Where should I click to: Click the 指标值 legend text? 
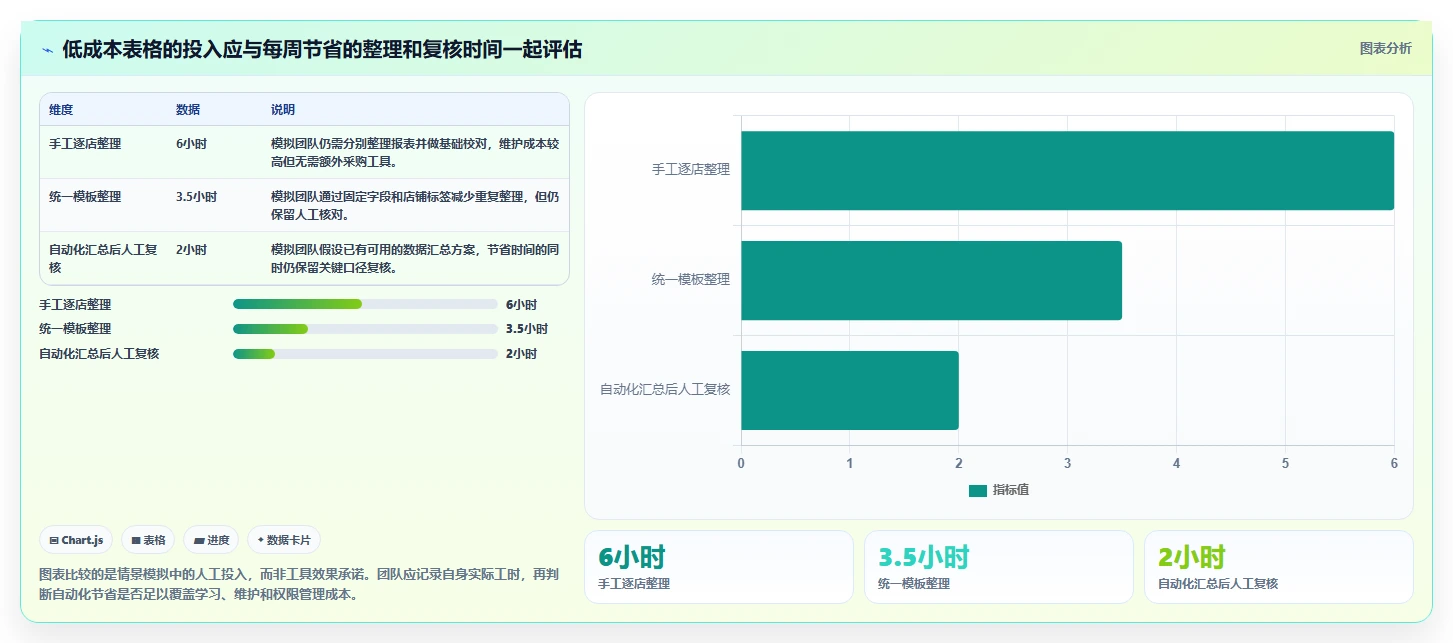[1011, 490]
